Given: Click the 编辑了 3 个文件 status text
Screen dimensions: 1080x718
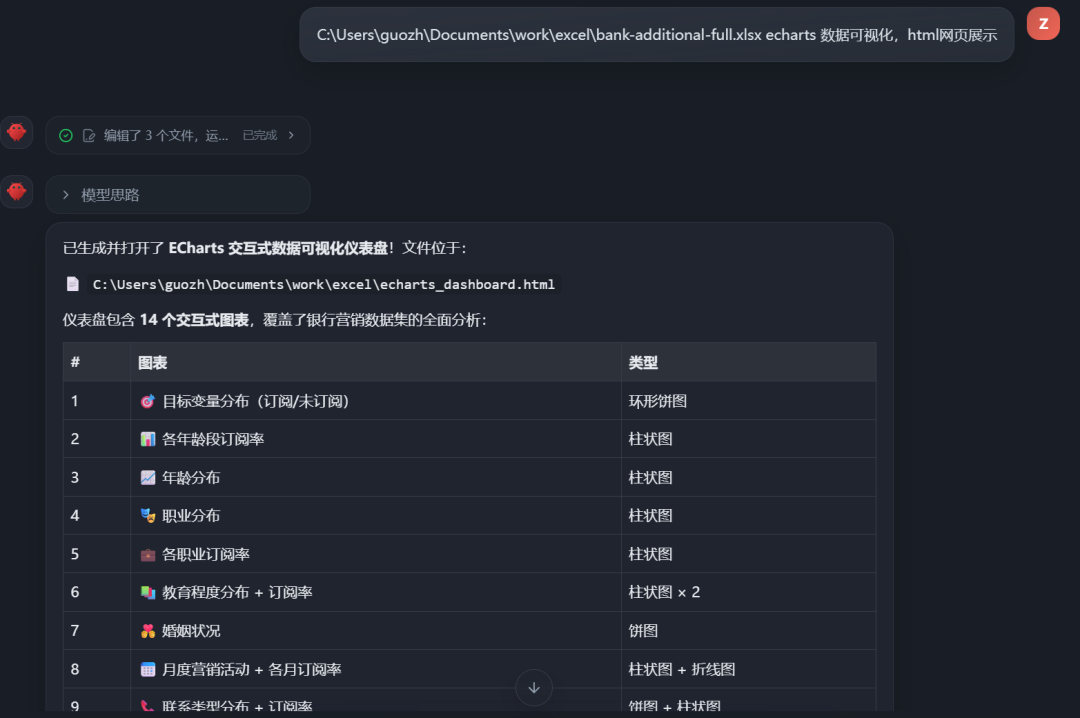Looking at the screenshot, I should coord(166,136).
